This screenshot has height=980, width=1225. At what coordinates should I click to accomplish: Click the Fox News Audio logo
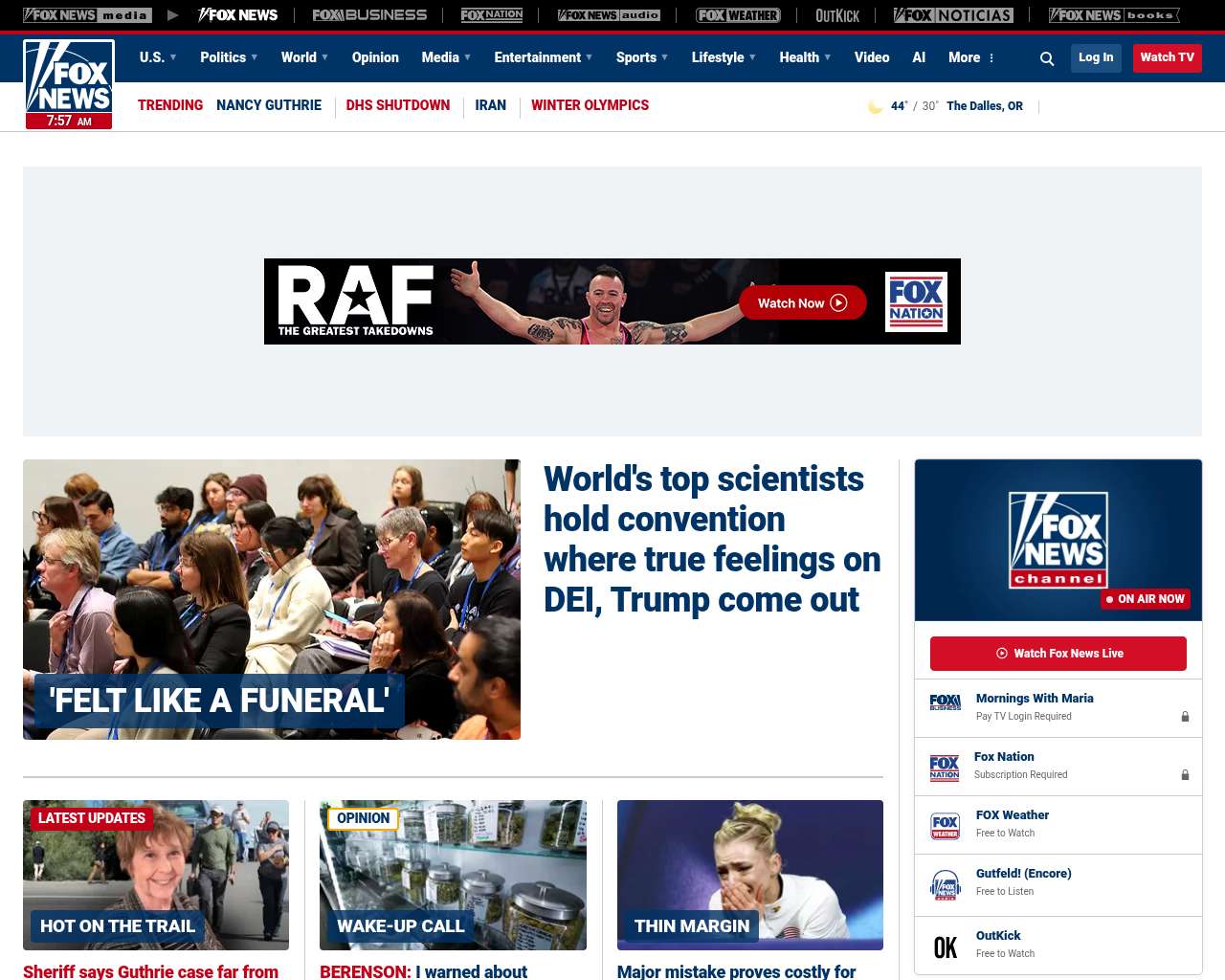(609, 15)
